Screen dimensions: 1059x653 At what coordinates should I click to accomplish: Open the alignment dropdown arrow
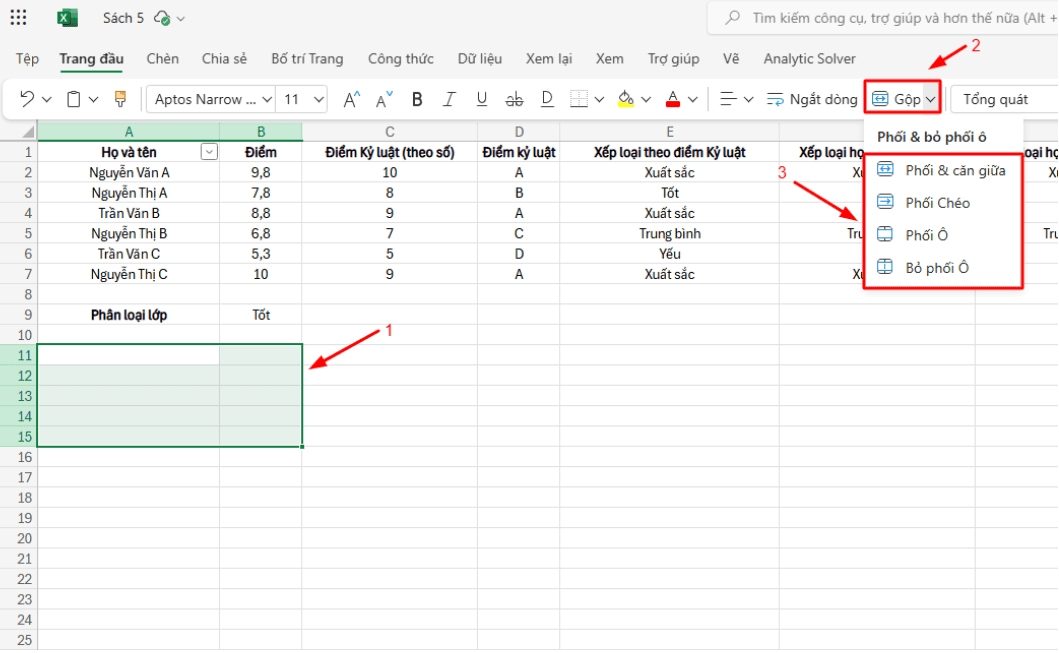[748, 100]
